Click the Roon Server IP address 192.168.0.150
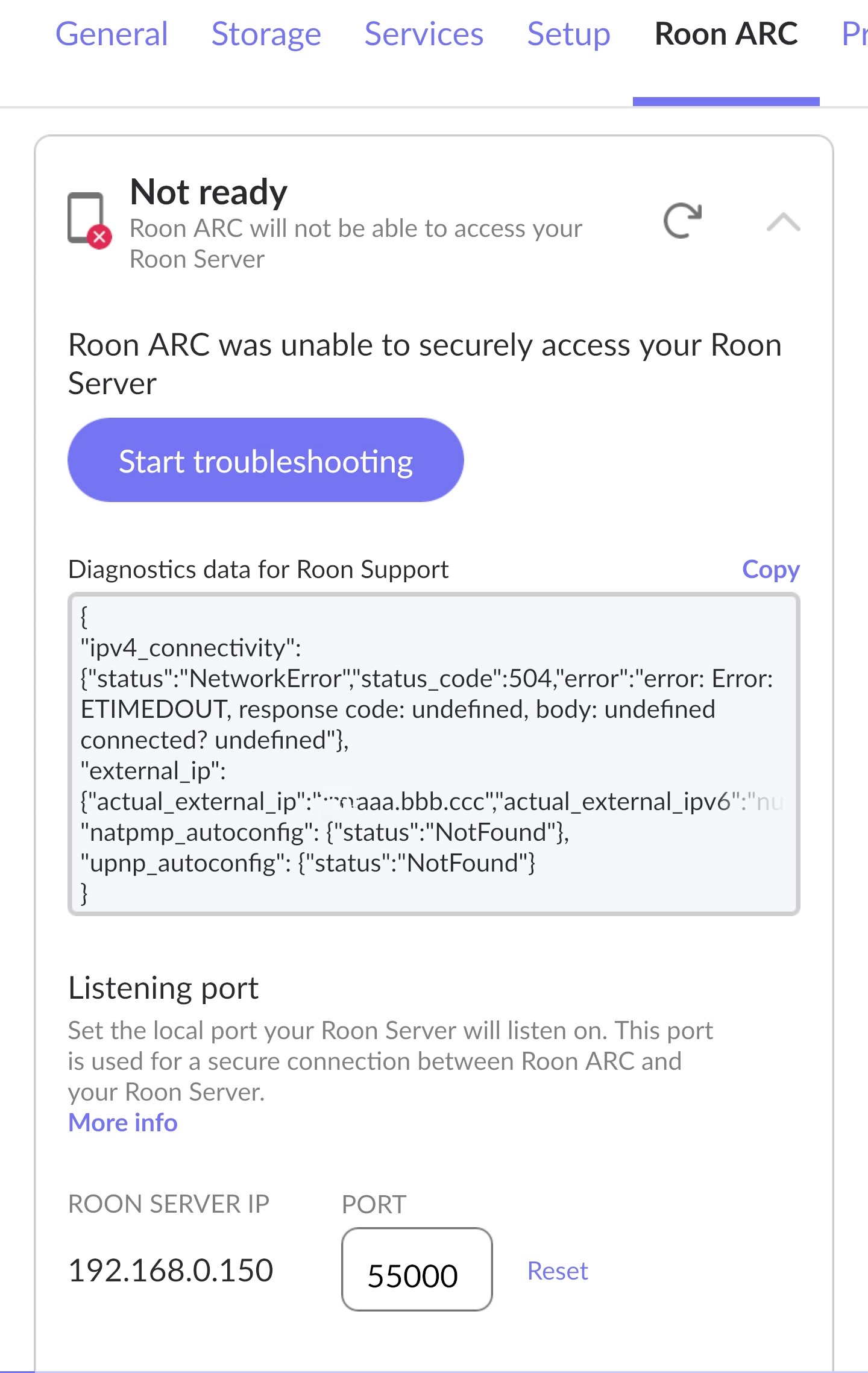 click(x=171, y=1270)
